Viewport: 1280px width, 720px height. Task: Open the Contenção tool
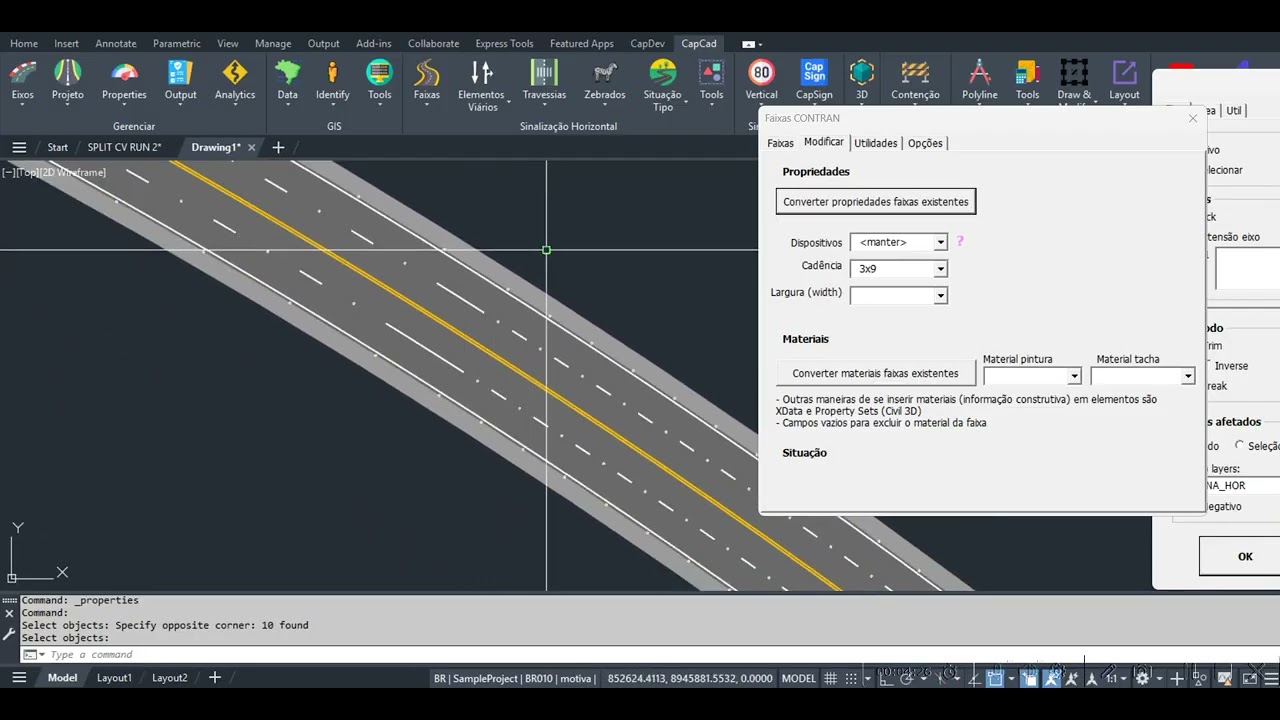[x=915, y=80]
